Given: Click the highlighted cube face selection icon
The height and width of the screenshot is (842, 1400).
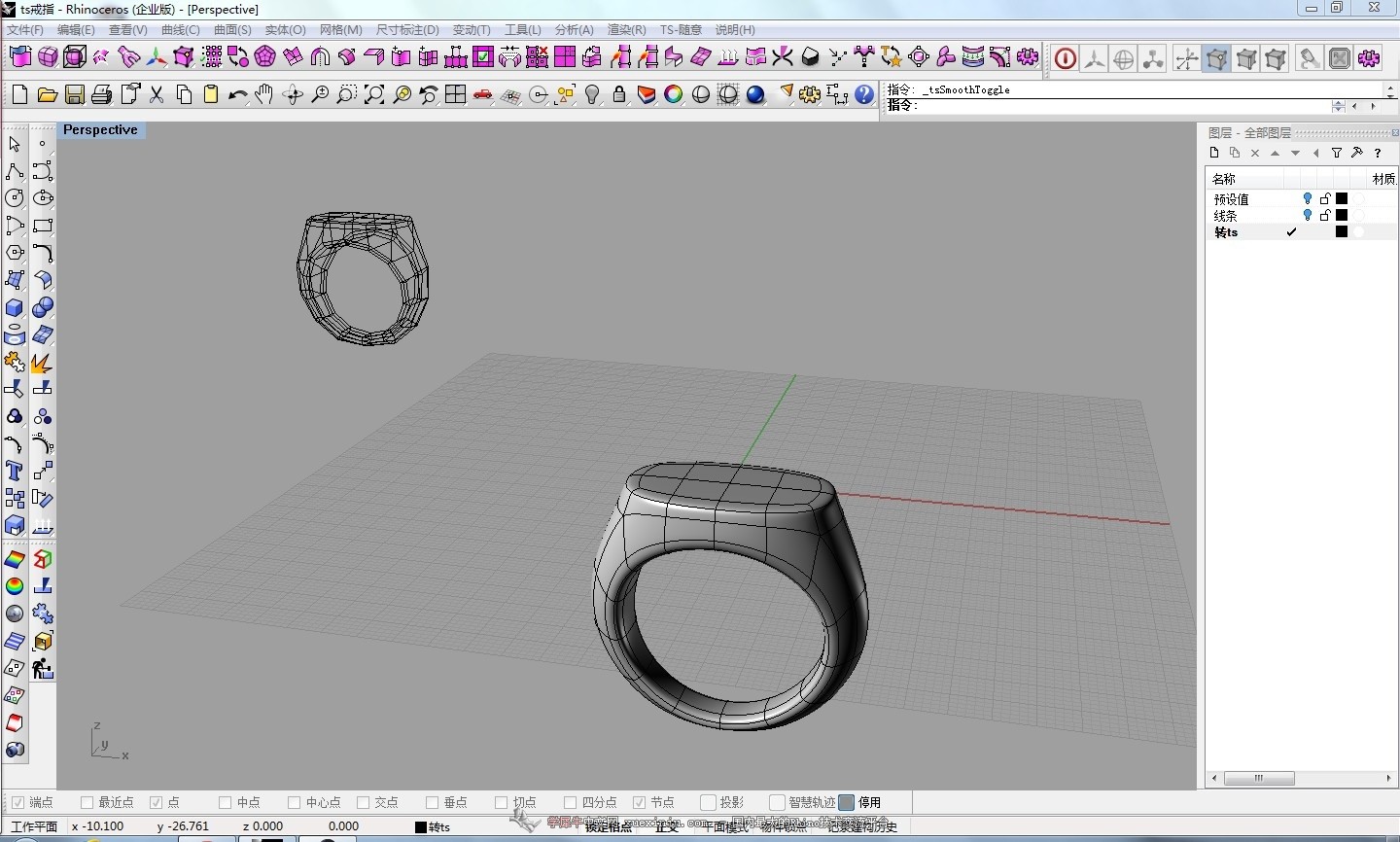Looking at the screenshot, I should pyautogui.click(x=1216, y=59).
